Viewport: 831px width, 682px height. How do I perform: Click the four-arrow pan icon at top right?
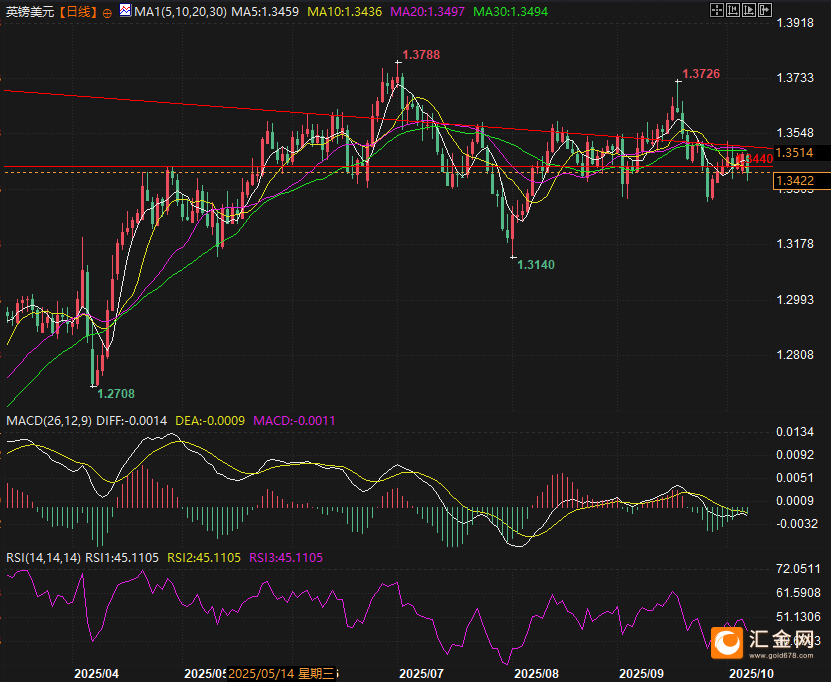pyautogui.click(x=716, y=11)
